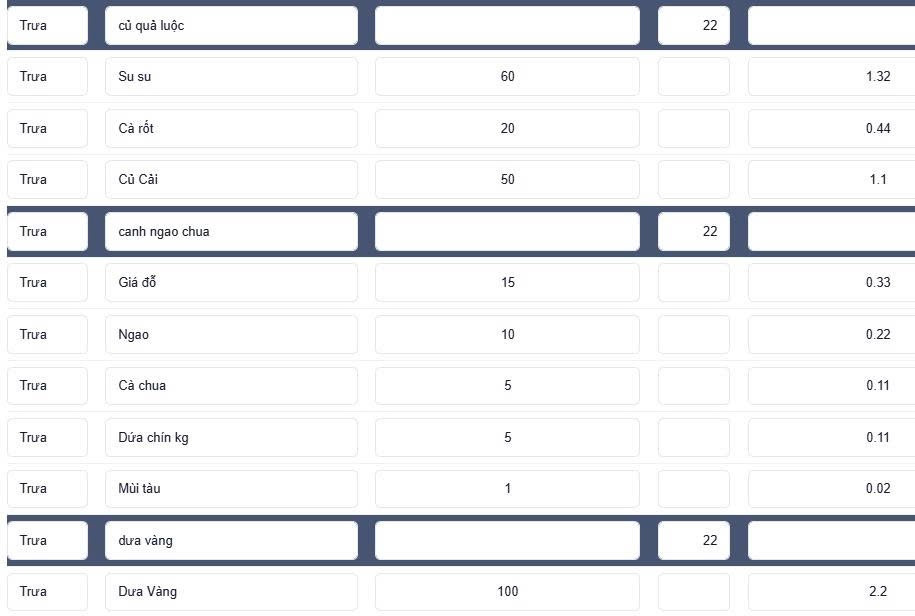Edit the Giá đỗ quantity field showing 15
This screenshot has width=915, height=616.
507,282
